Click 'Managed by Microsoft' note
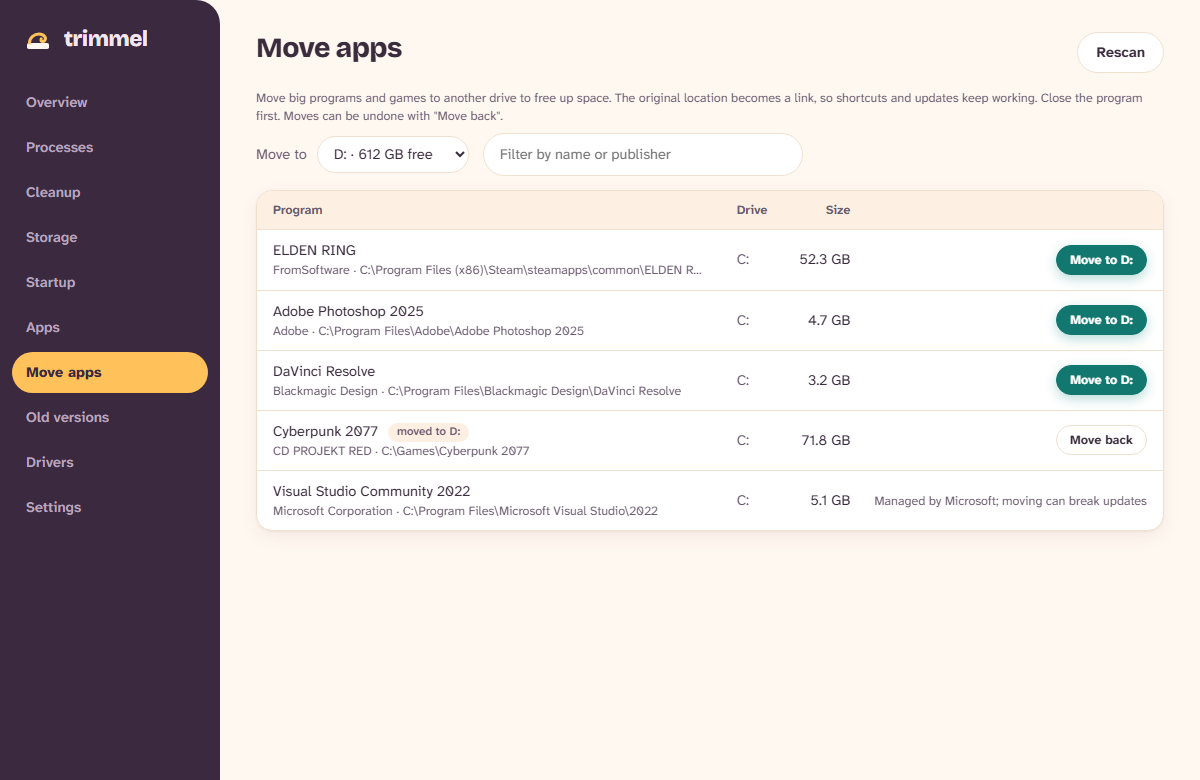The height and width of the screenshot is (780, 1200). pyautogui.click(x=1010, y=501)
